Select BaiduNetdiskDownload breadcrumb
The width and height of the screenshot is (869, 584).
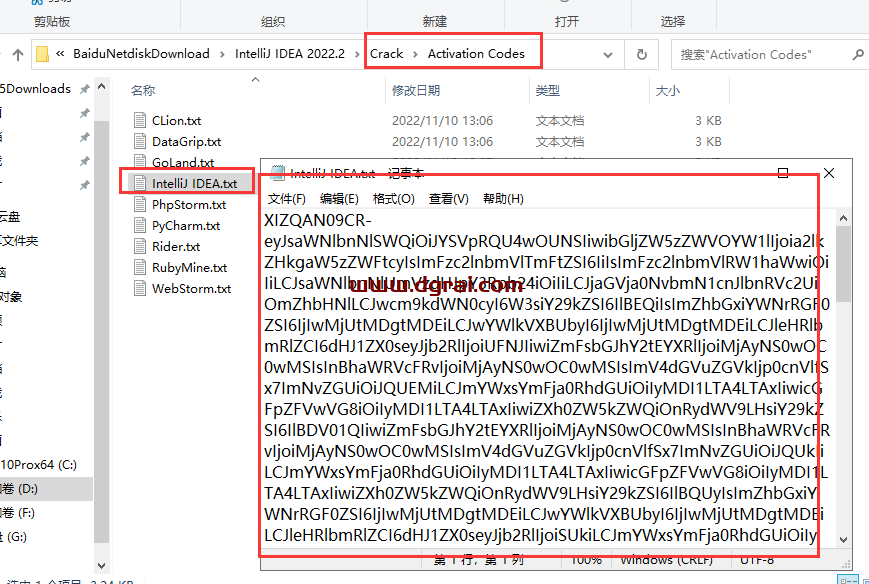coord(141,54)
